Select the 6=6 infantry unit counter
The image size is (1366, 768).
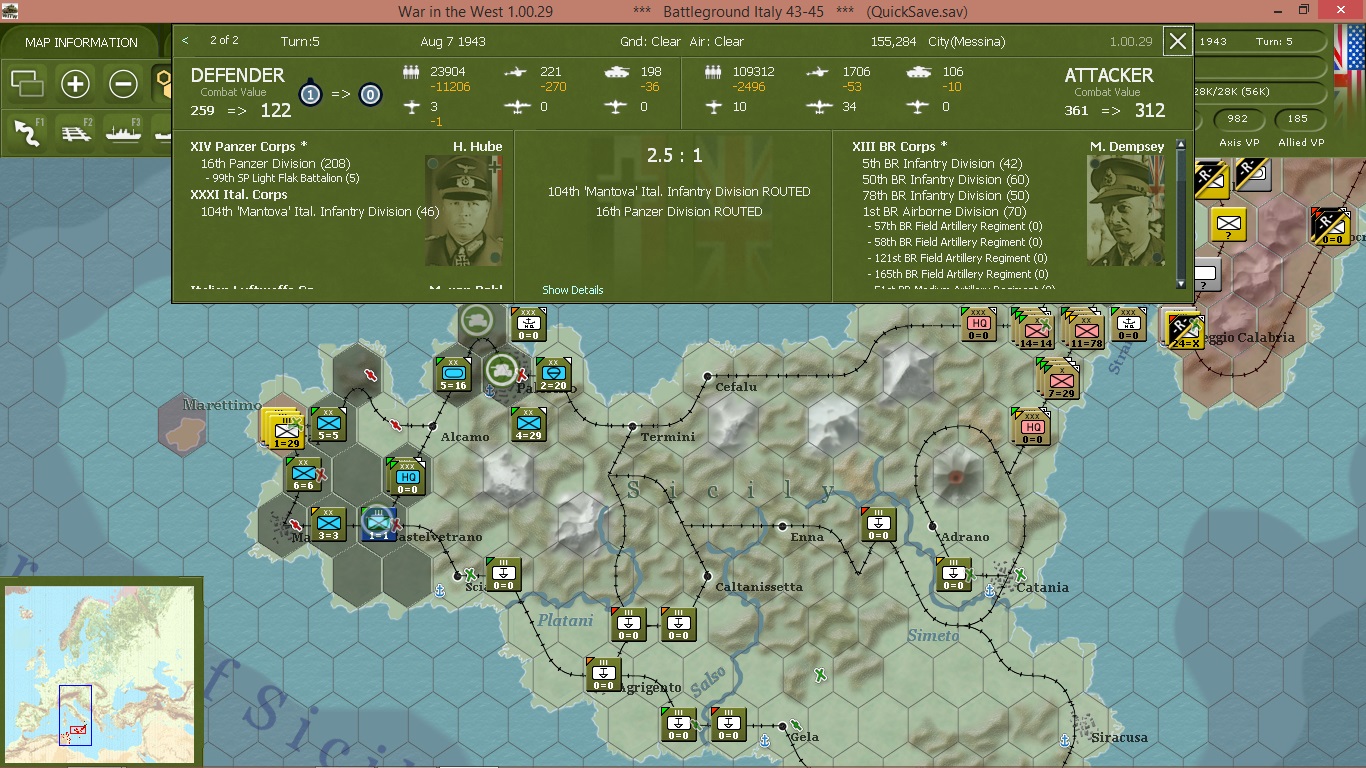pos(304,474)
